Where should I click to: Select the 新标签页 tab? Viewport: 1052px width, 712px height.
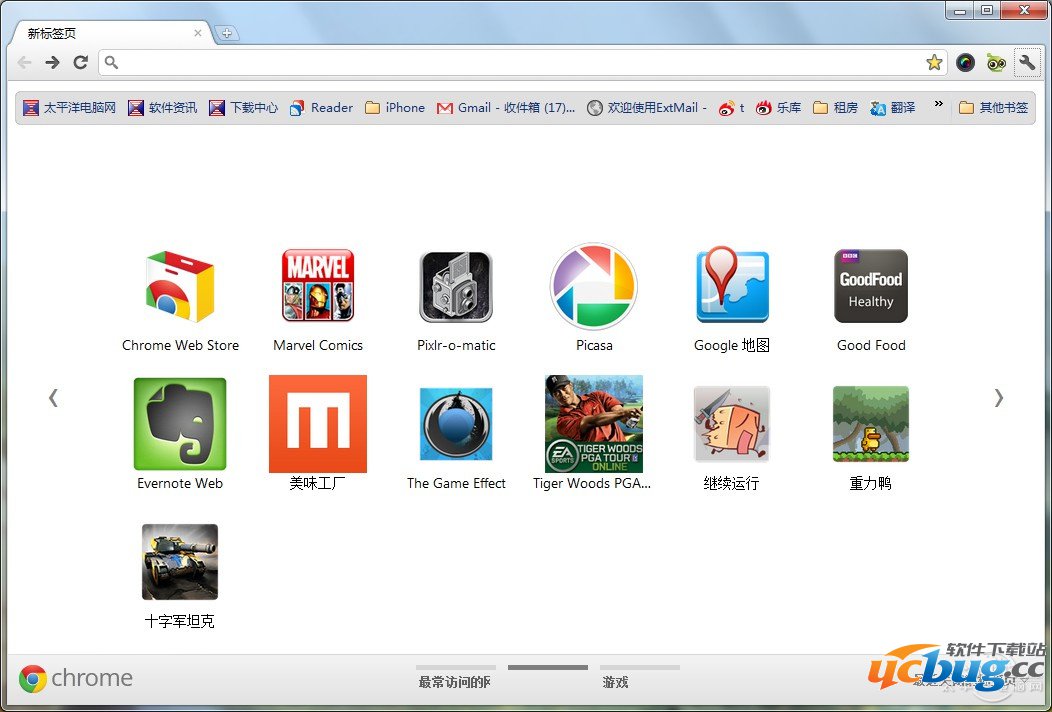point(113,33)
